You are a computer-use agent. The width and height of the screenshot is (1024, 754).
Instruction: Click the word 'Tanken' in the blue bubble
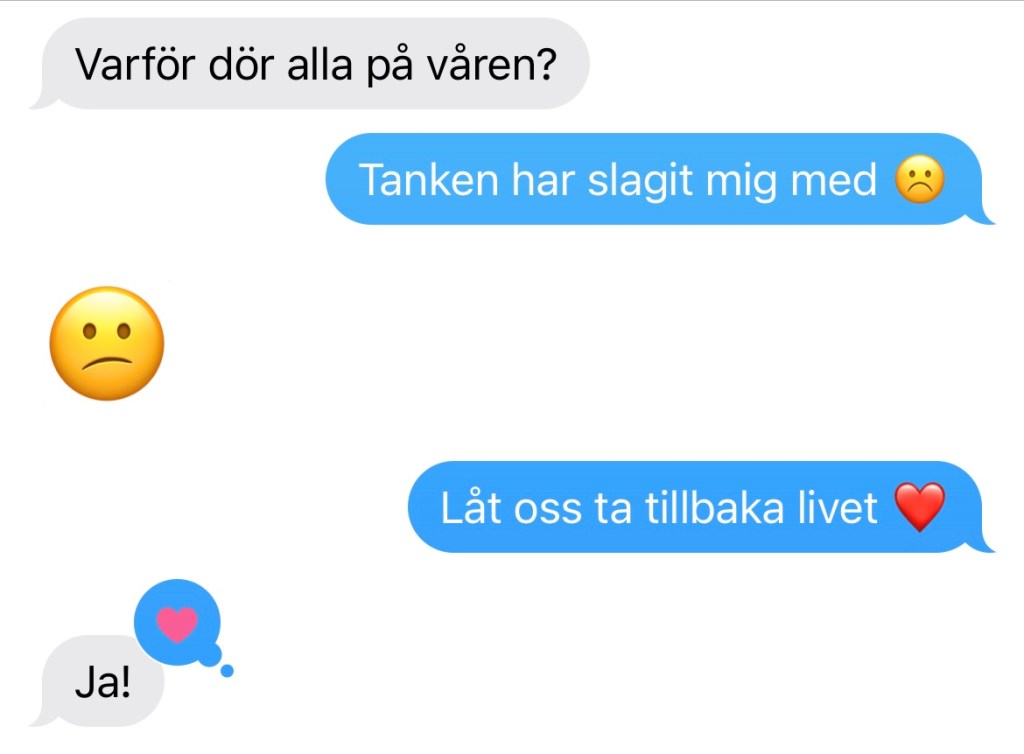(x=429, y=180)
